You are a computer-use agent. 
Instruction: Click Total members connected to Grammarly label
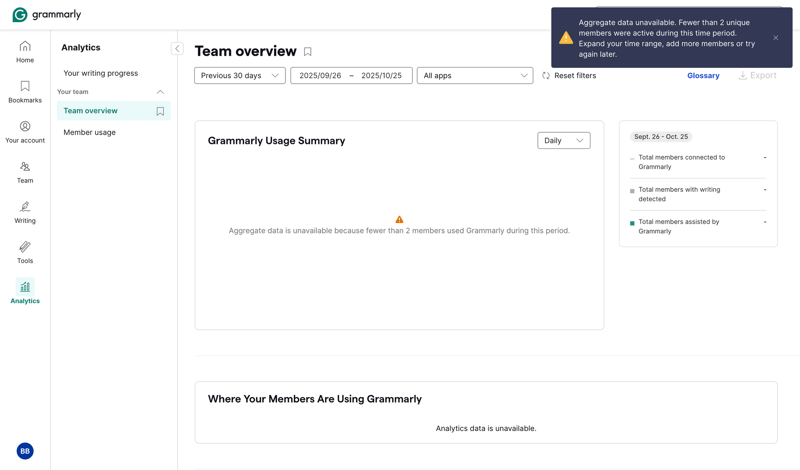click(x=682, y=162)
